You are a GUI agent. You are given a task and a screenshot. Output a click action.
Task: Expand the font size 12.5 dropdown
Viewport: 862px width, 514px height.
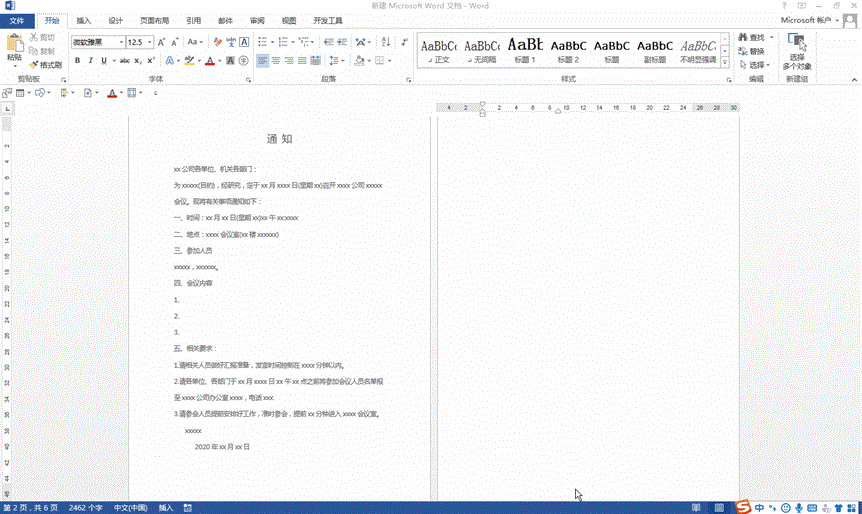pos(150,42)
